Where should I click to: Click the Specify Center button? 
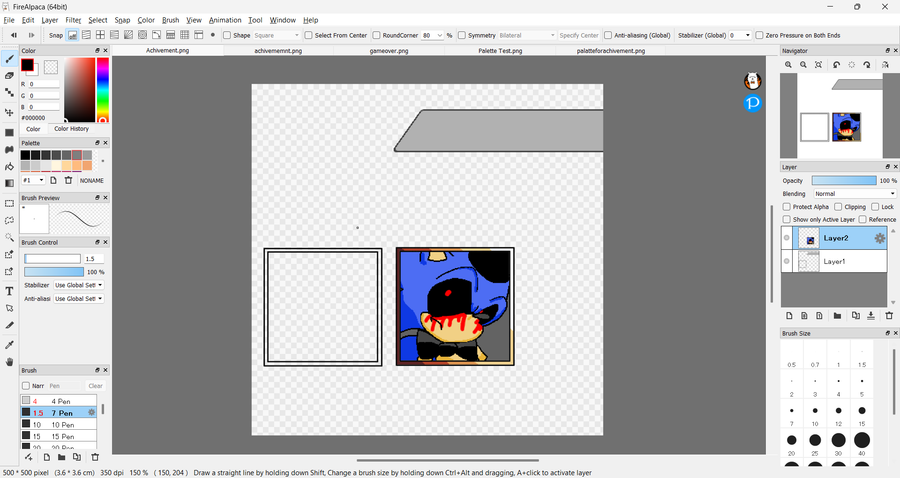pos(579,35)
